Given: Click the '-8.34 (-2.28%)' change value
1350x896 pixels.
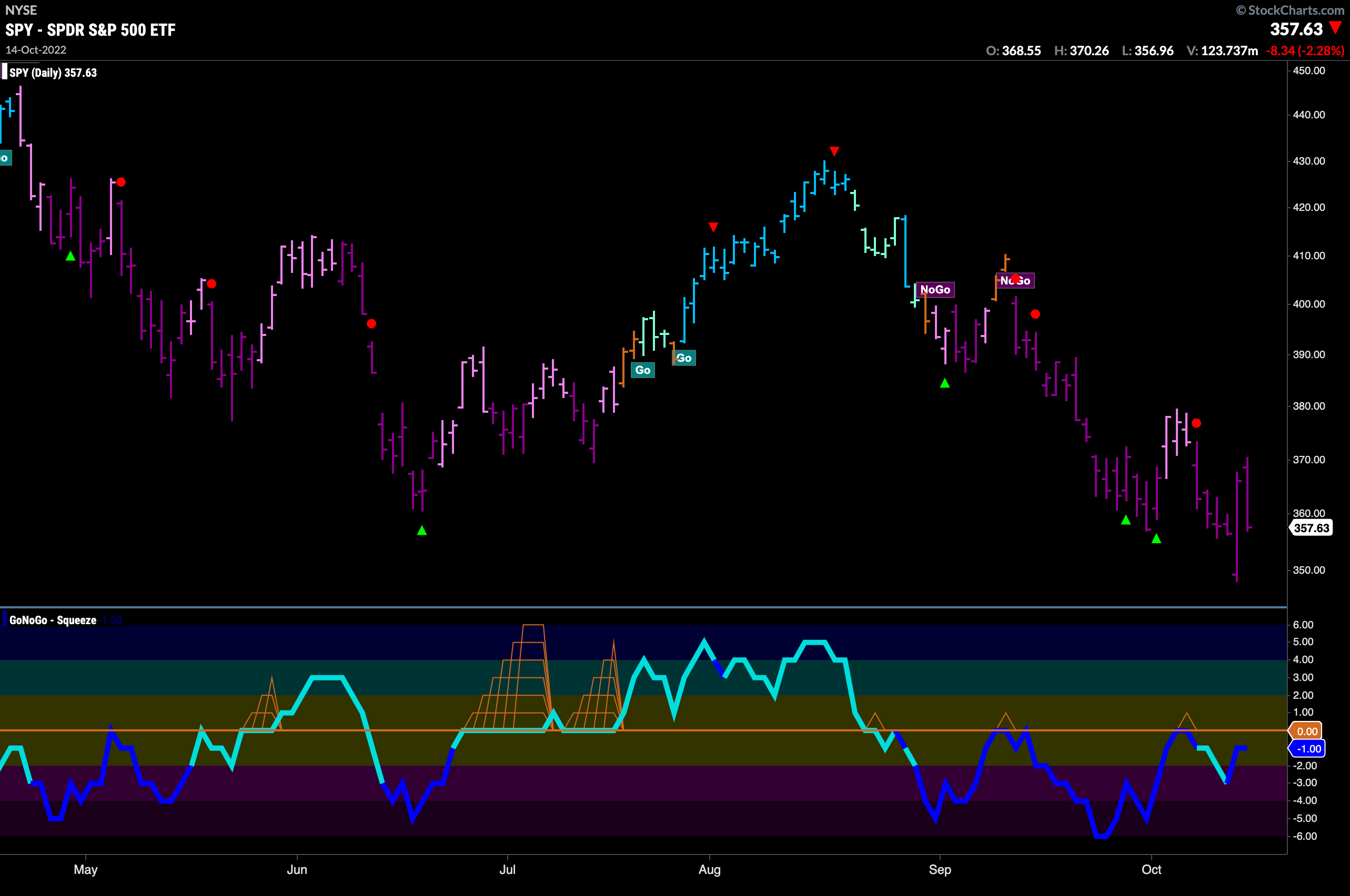Looking at the screenshot, I should click(x=1305, y=51).
